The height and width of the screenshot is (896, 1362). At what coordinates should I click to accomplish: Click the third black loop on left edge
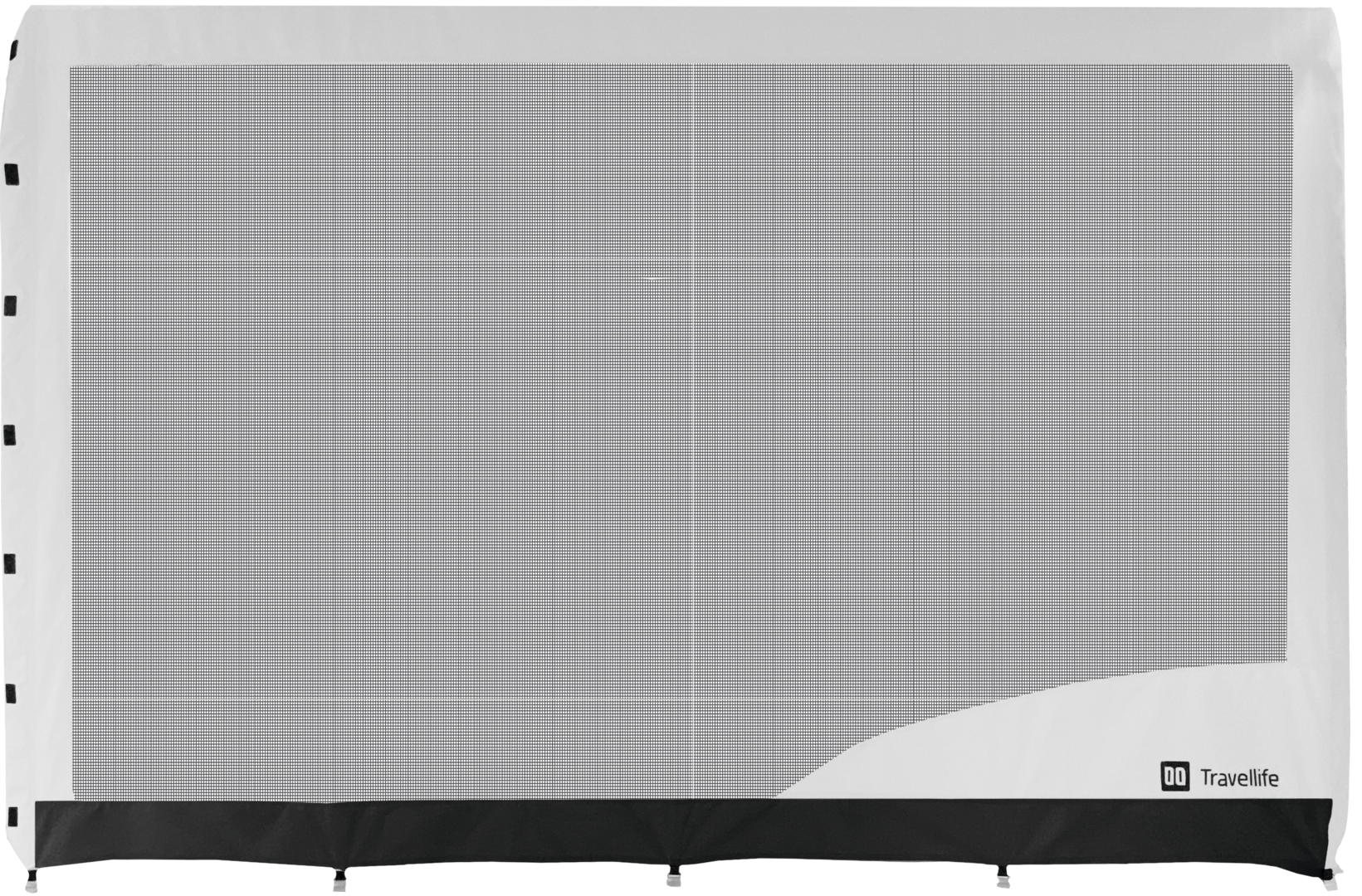point(11,304)
